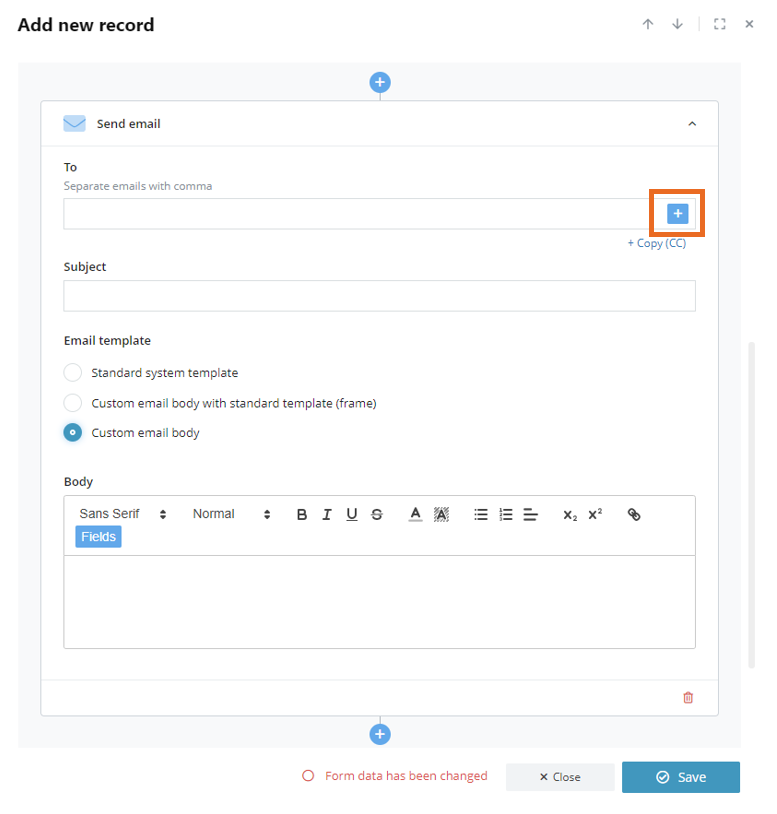
Task: Click the Bold formatting icon
Action: tap(302, 514)
